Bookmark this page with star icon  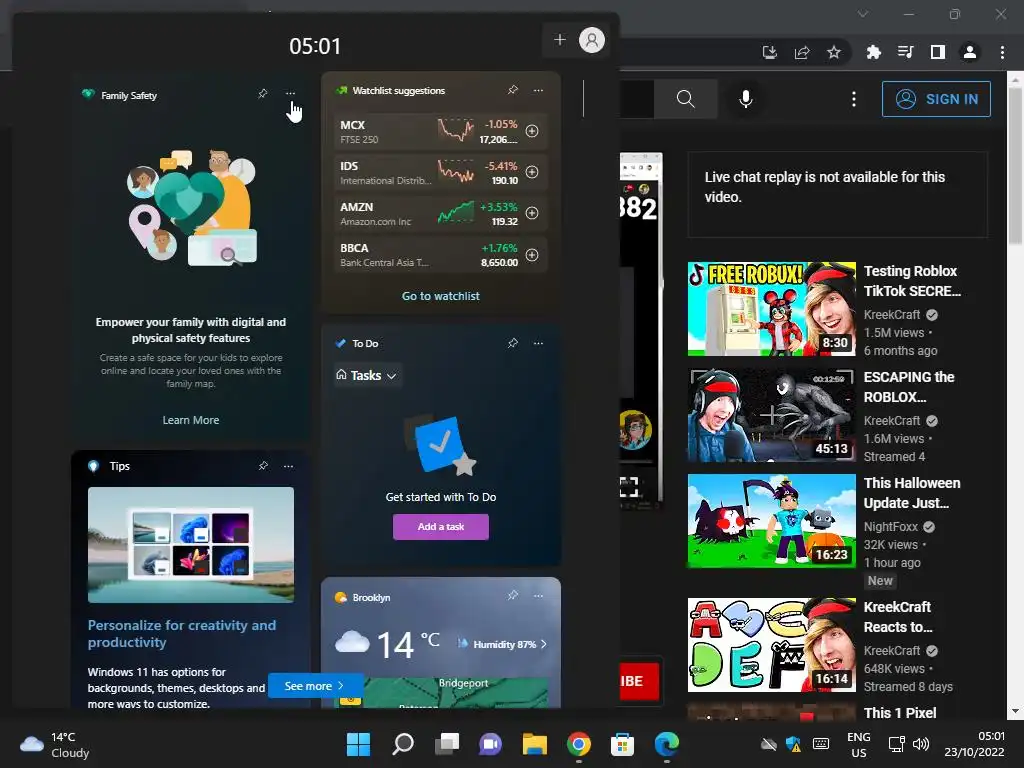click(834, 52)
